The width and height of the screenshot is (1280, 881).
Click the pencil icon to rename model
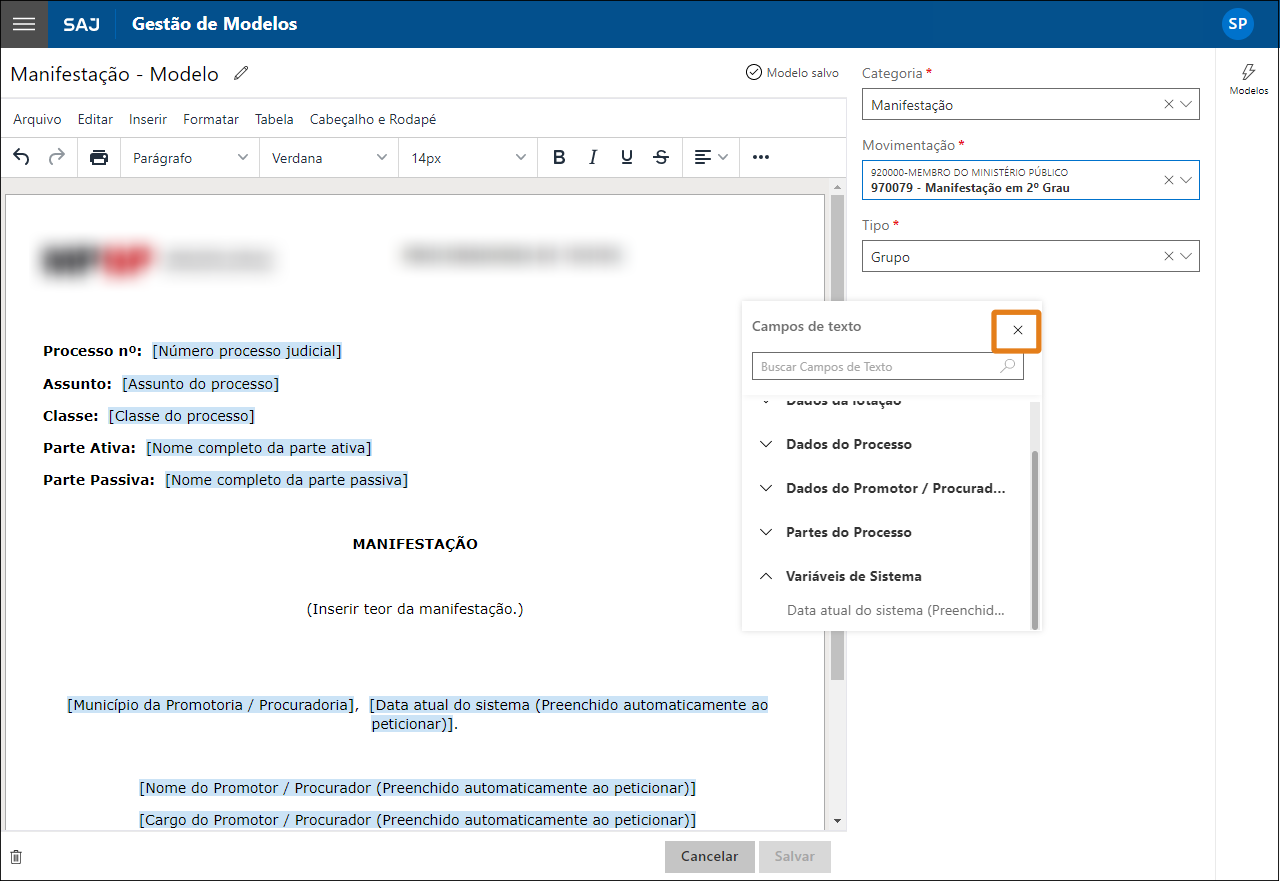[241, 74]
